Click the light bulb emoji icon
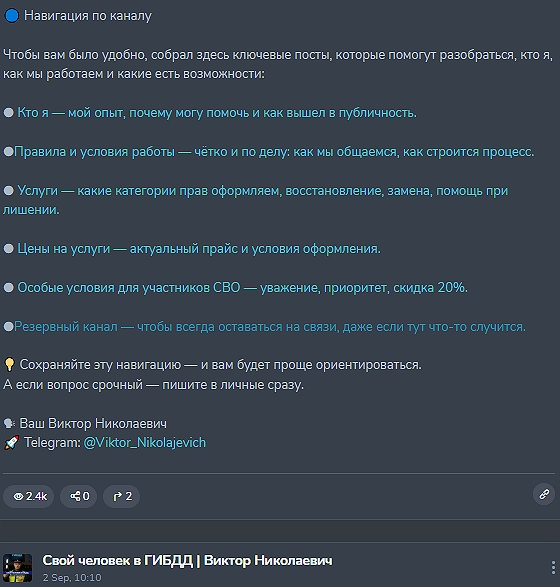Image resolution: width=560 pixels, height=587 pixels. (9, 364)
